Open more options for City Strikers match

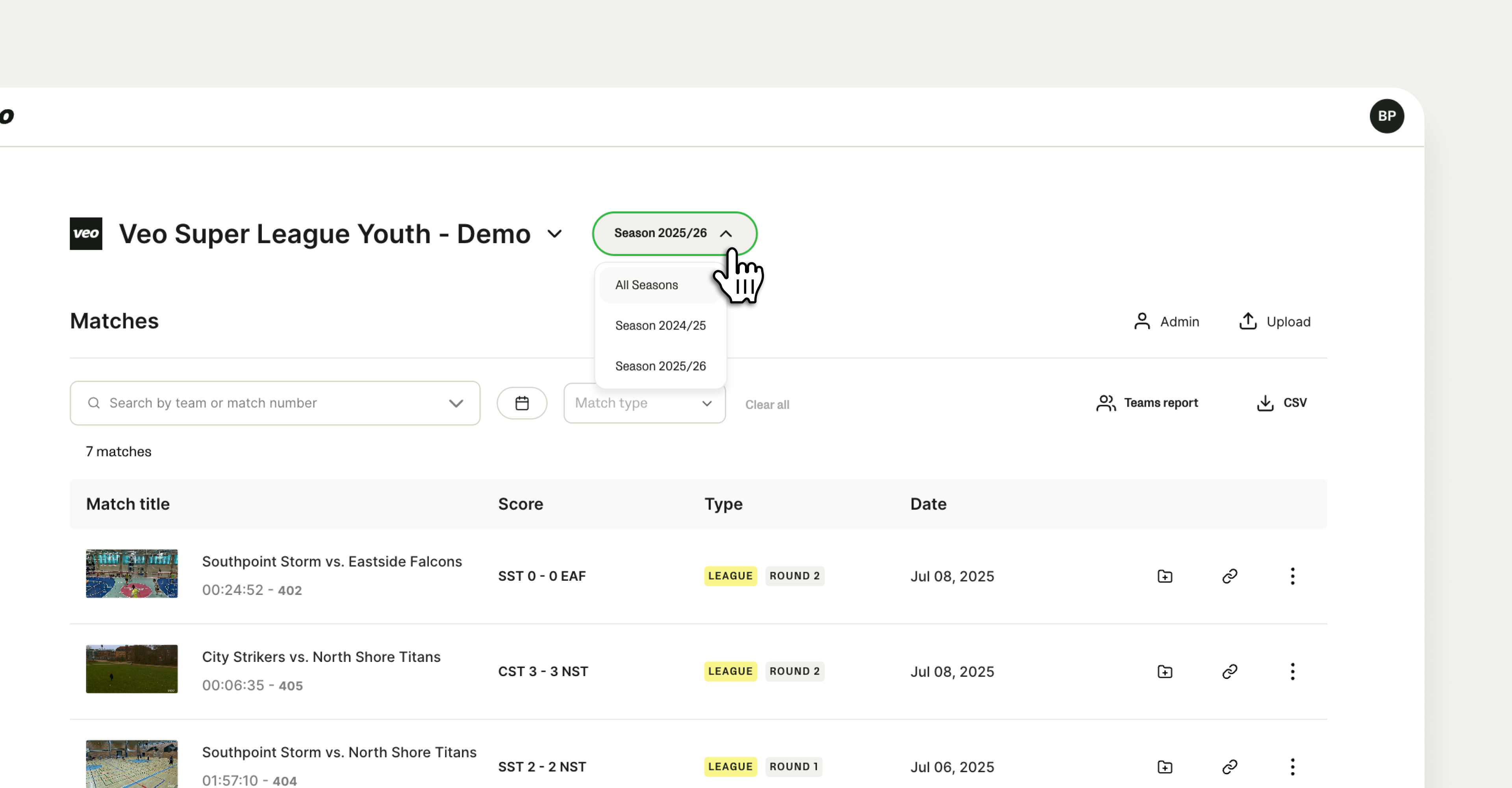[x=1292, y=671]
